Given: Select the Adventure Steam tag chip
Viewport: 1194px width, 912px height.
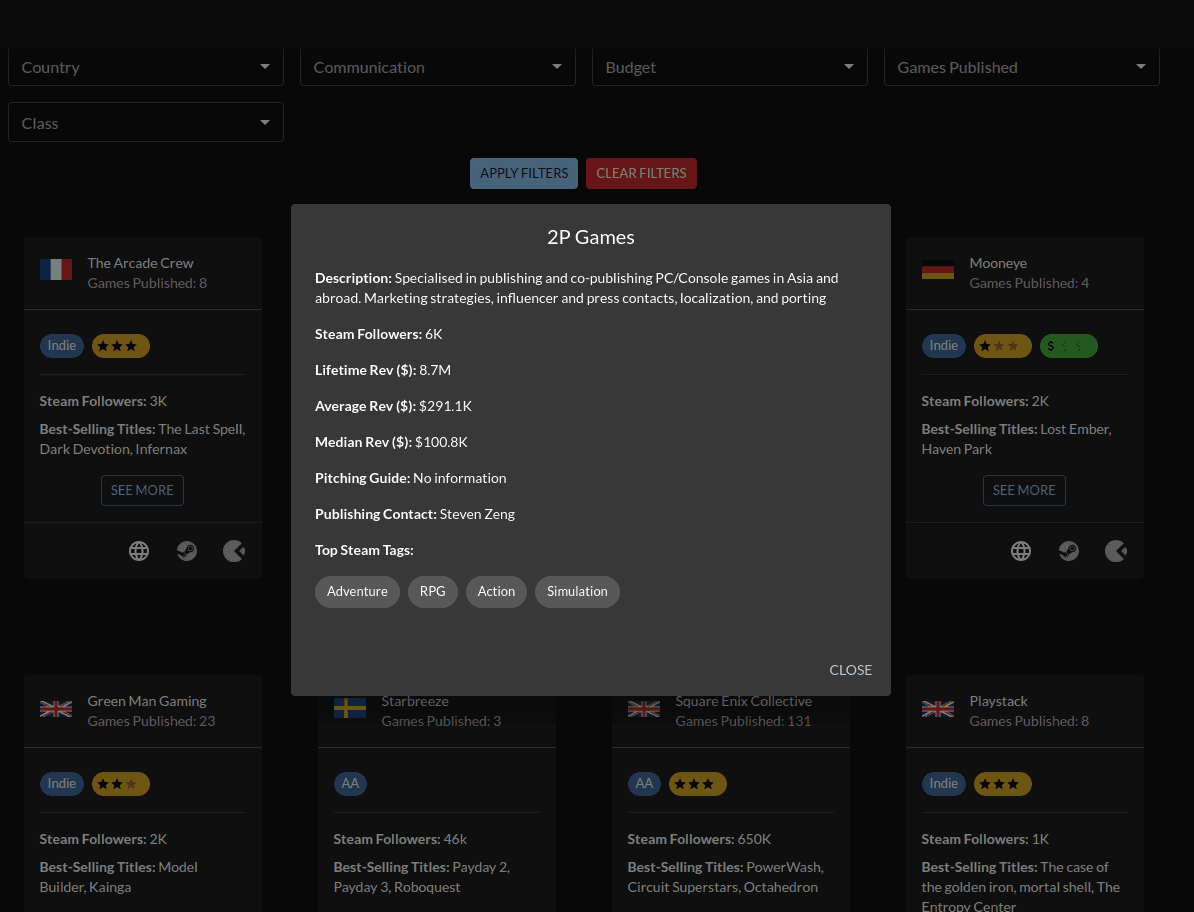Looking at the screenshot, I should click(357, 592).
